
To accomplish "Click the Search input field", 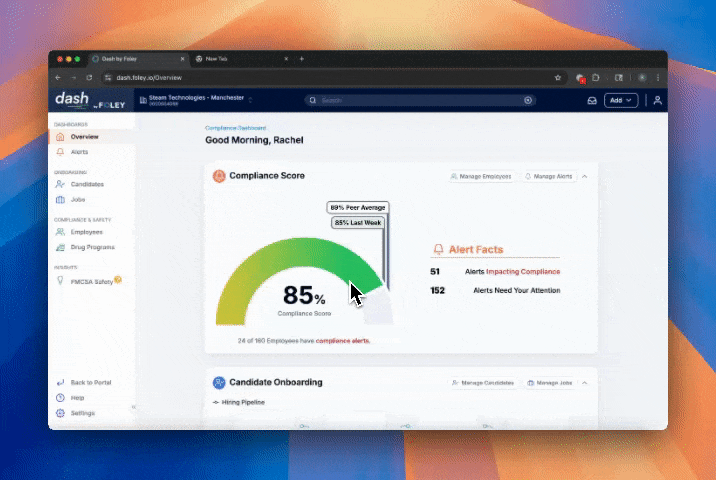I will (420, 100).
